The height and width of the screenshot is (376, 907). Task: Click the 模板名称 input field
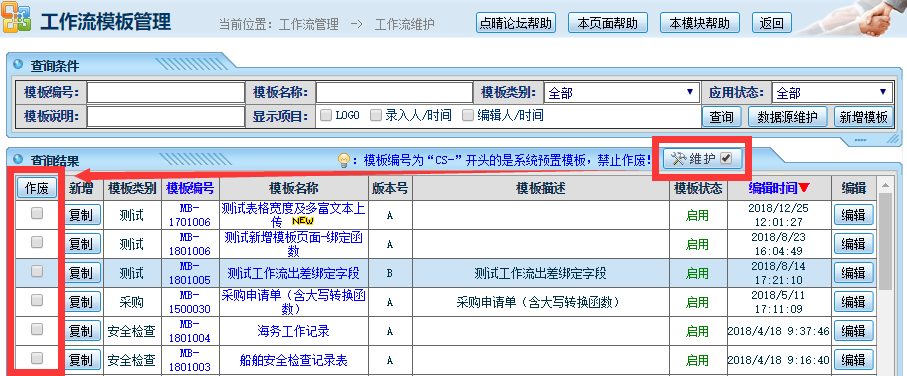click(x=394, y=93)
